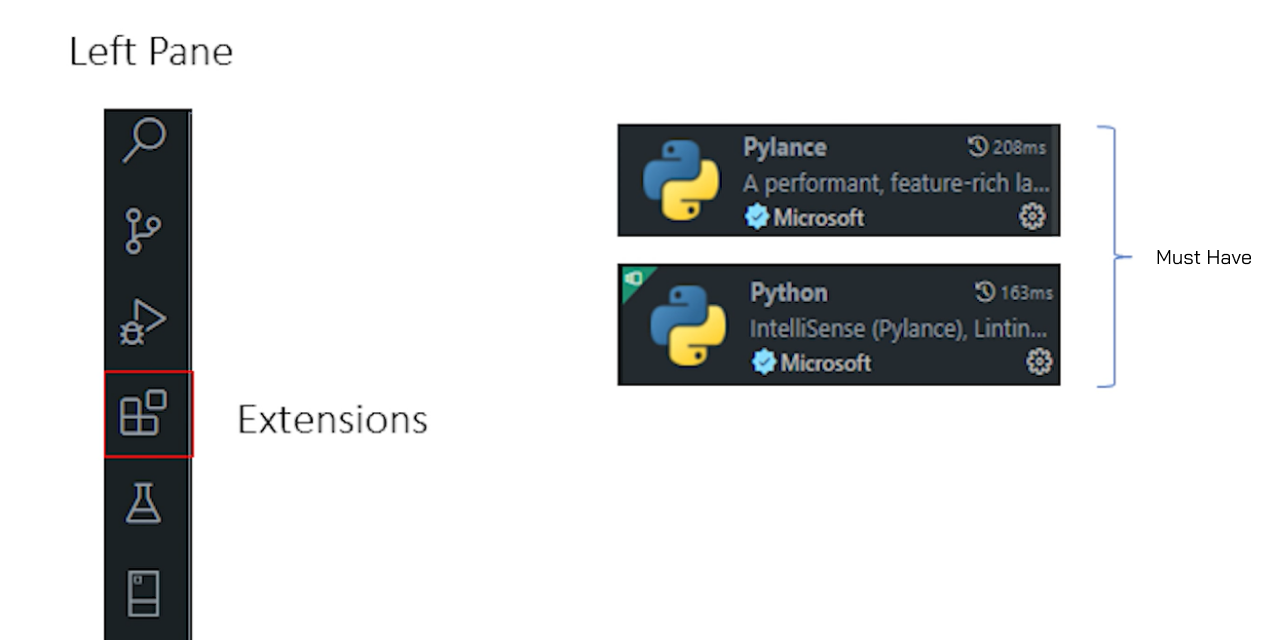Click the Pylance description text
The image size is (1280, 640).
896,184
